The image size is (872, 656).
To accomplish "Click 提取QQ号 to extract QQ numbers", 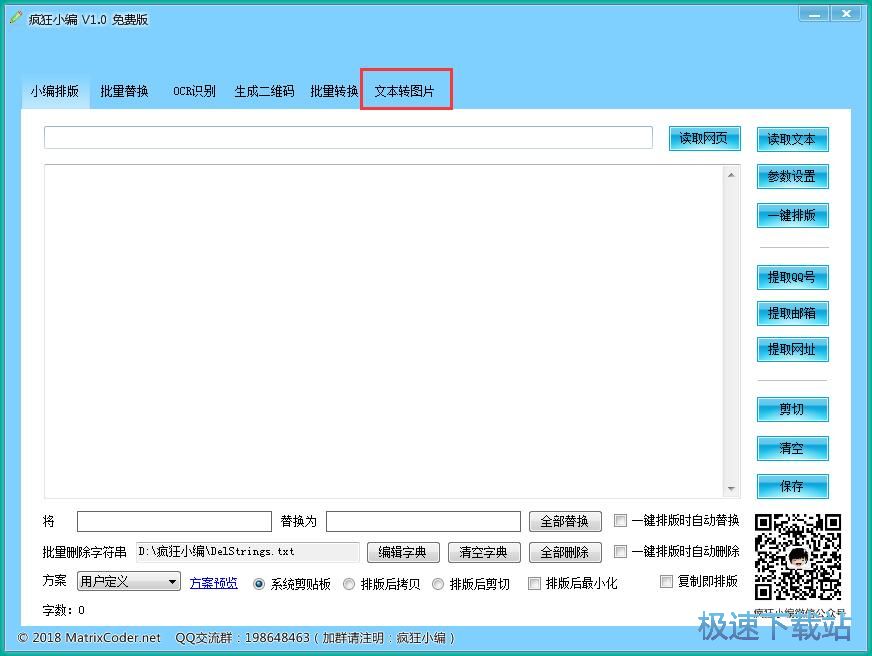I will pyautogui.click(x=792, y=277).
